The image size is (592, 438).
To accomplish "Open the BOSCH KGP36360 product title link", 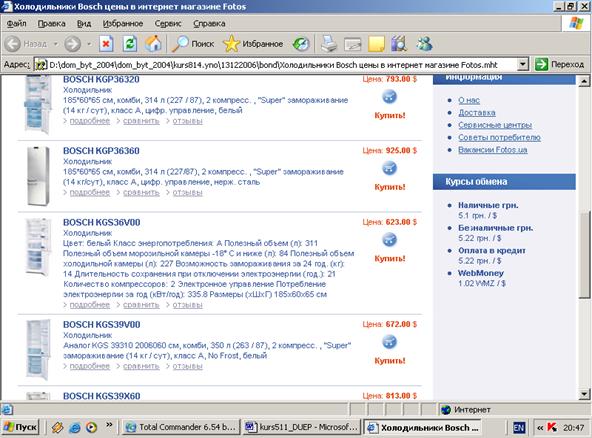I will (x=101, y=151).
